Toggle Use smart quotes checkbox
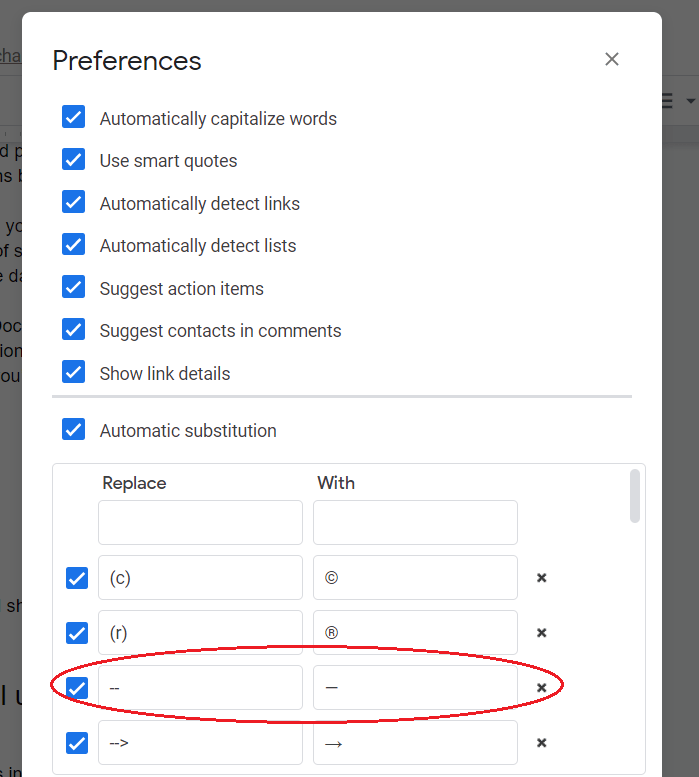Screen dimensions: 699x777 [x=73, y=160]
